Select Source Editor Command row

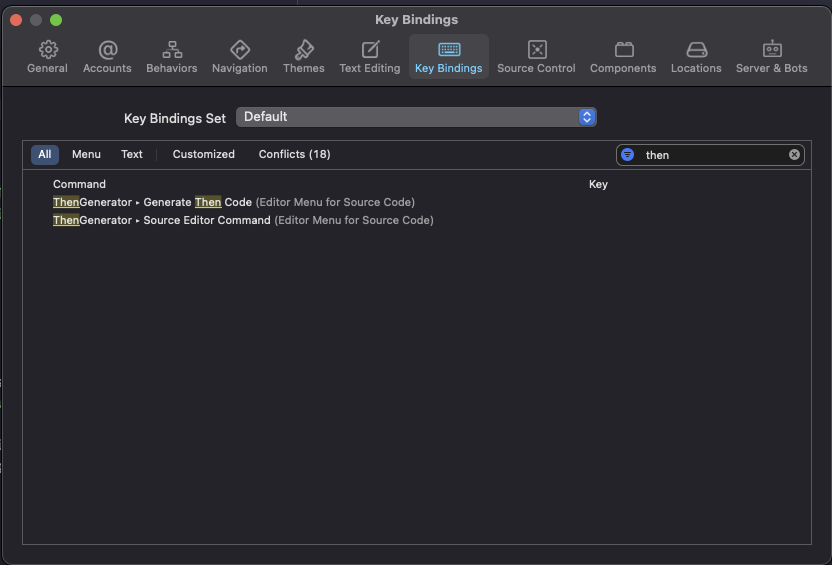coord(417,220)
